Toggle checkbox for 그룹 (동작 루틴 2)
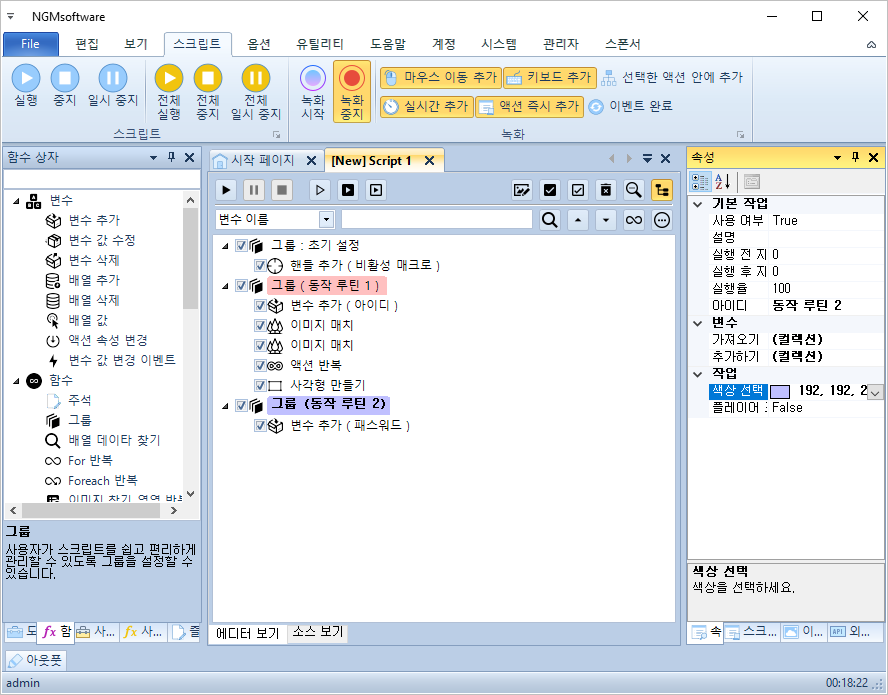This screenshot has height=695, width=888. [x=241, y=406]
